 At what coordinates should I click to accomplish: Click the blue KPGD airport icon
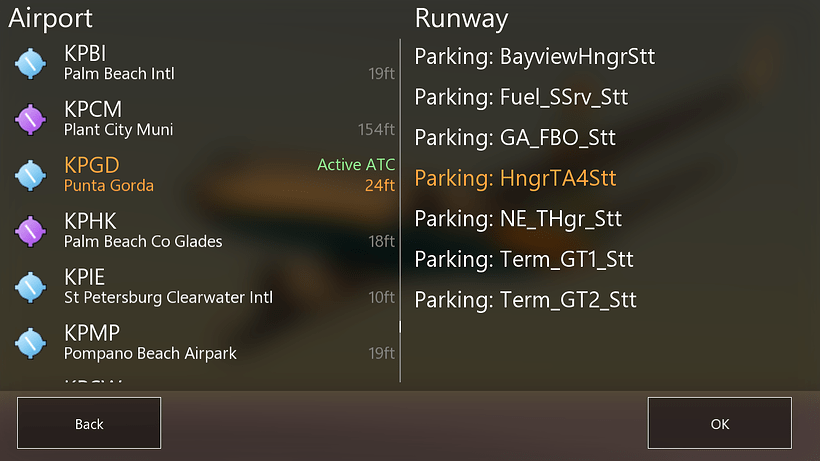coord(30,175)
